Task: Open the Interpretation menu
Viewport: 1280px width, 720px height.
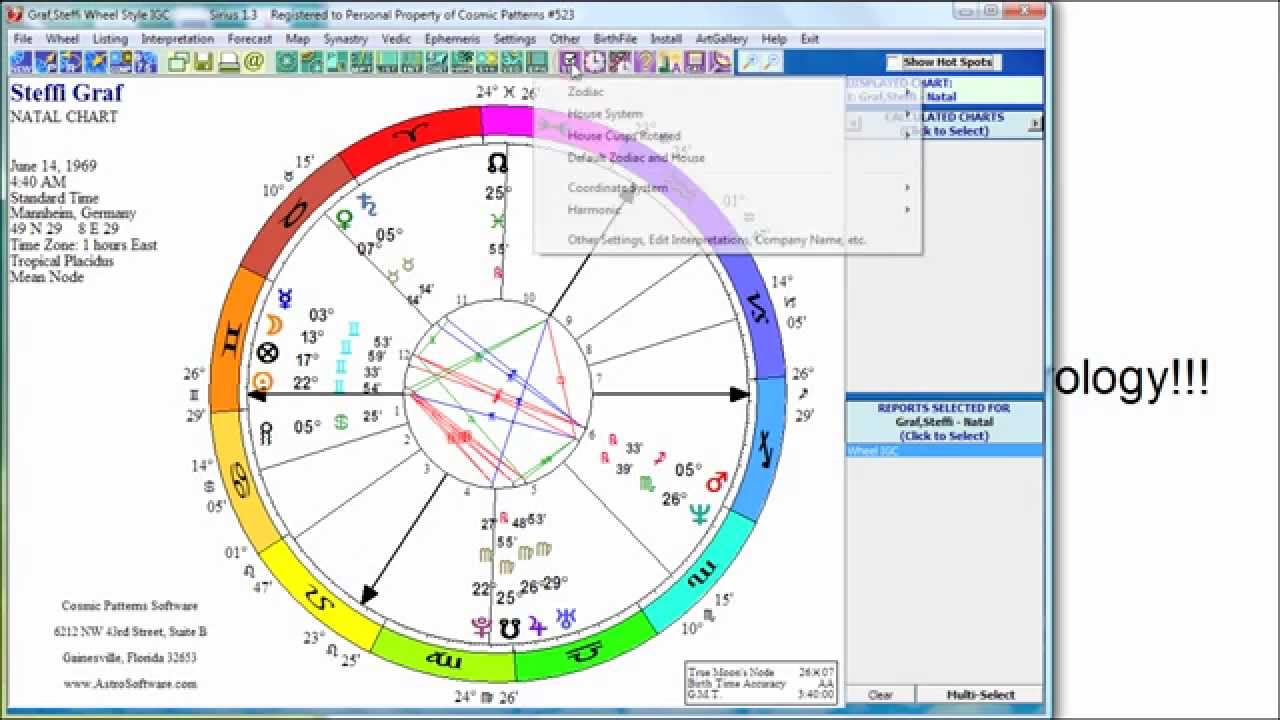Action: click(x=177, y=39)
